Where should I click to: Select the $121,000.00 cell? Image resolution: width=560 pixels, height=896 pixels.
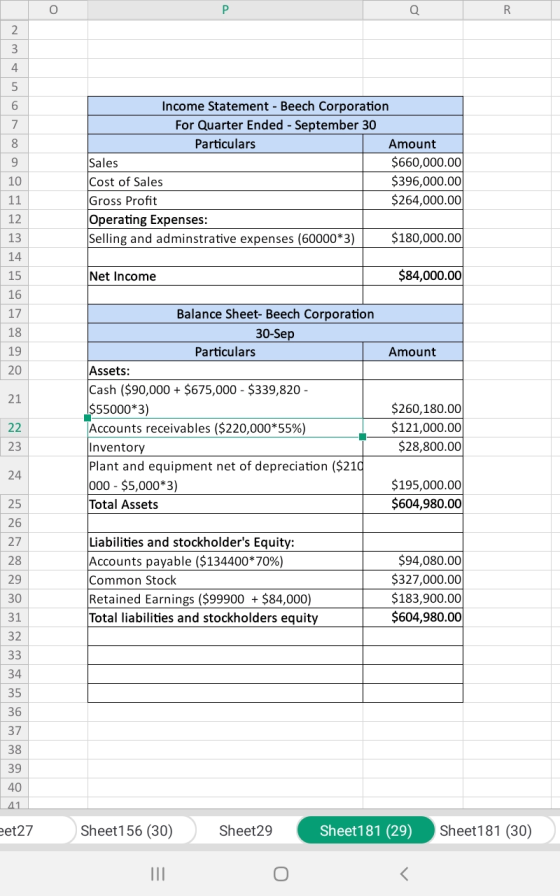tap(413, 428)
